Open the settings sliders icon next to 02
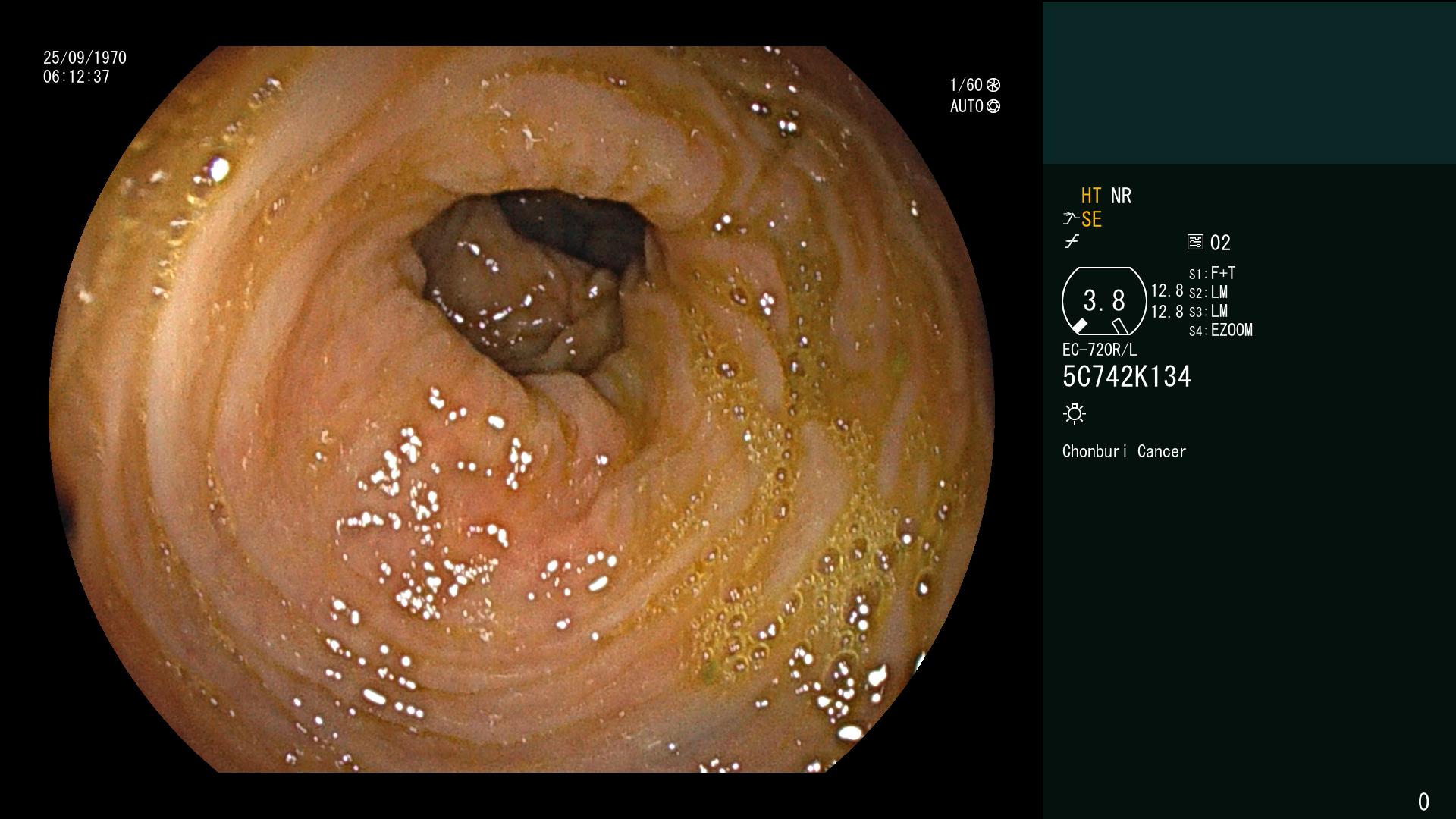The image size is (1456, 819). (x=1195, y=242)
